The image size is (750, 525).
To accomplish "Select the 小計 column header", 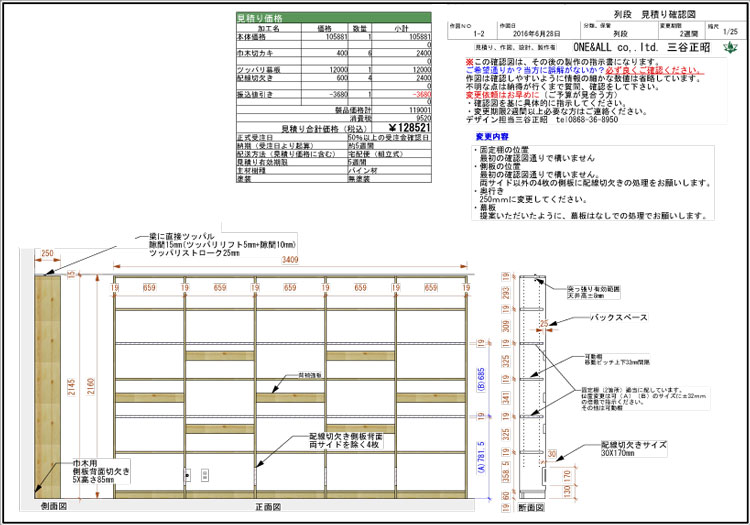I will click(401, 29).
